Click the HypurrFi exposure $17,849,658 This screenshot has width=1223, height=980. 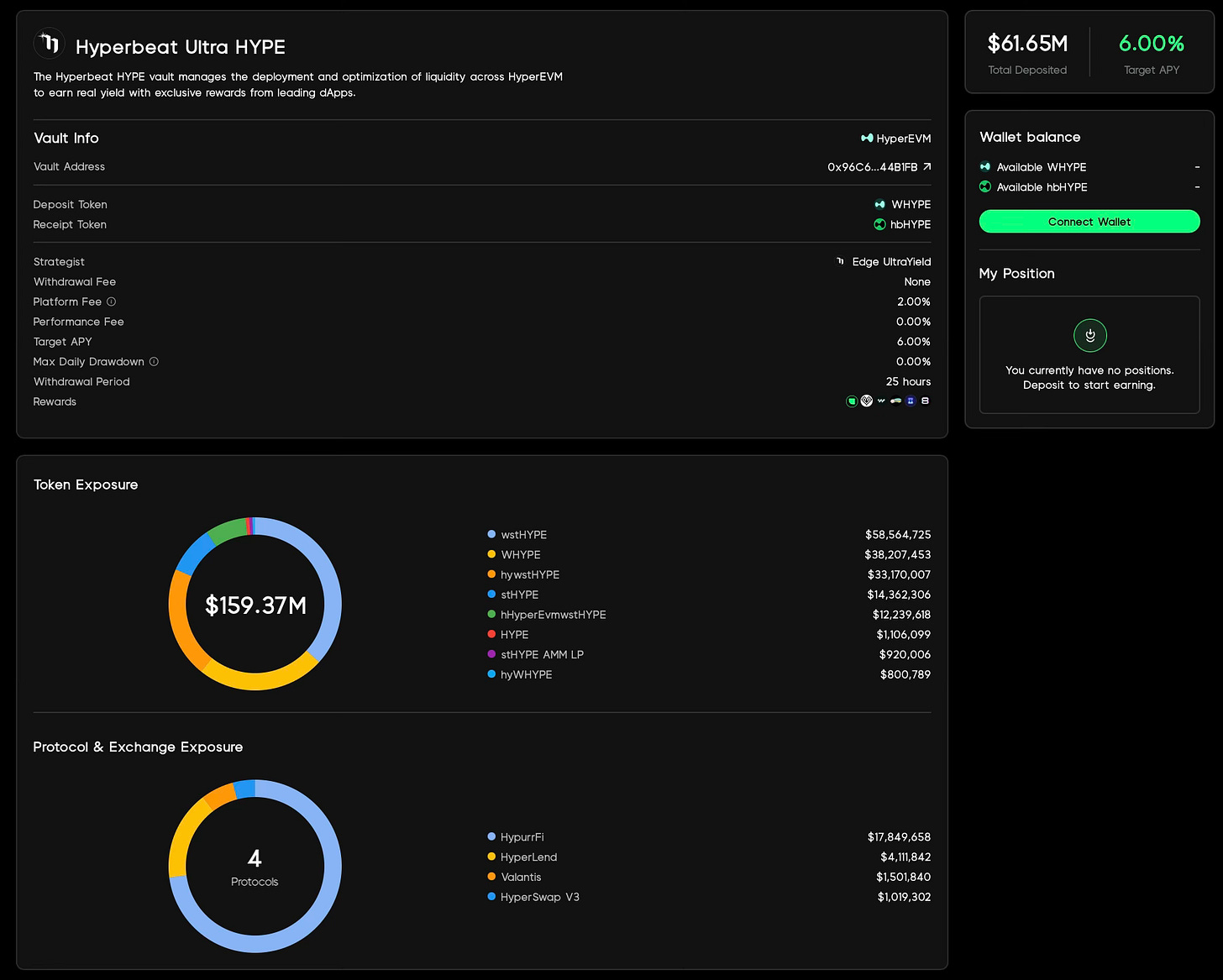pos(899,837)
